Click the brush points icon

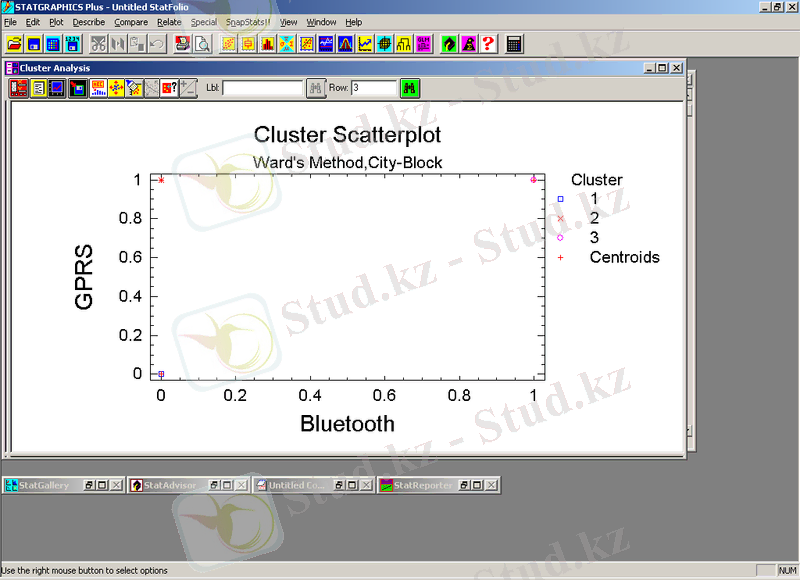coord(134,88)
